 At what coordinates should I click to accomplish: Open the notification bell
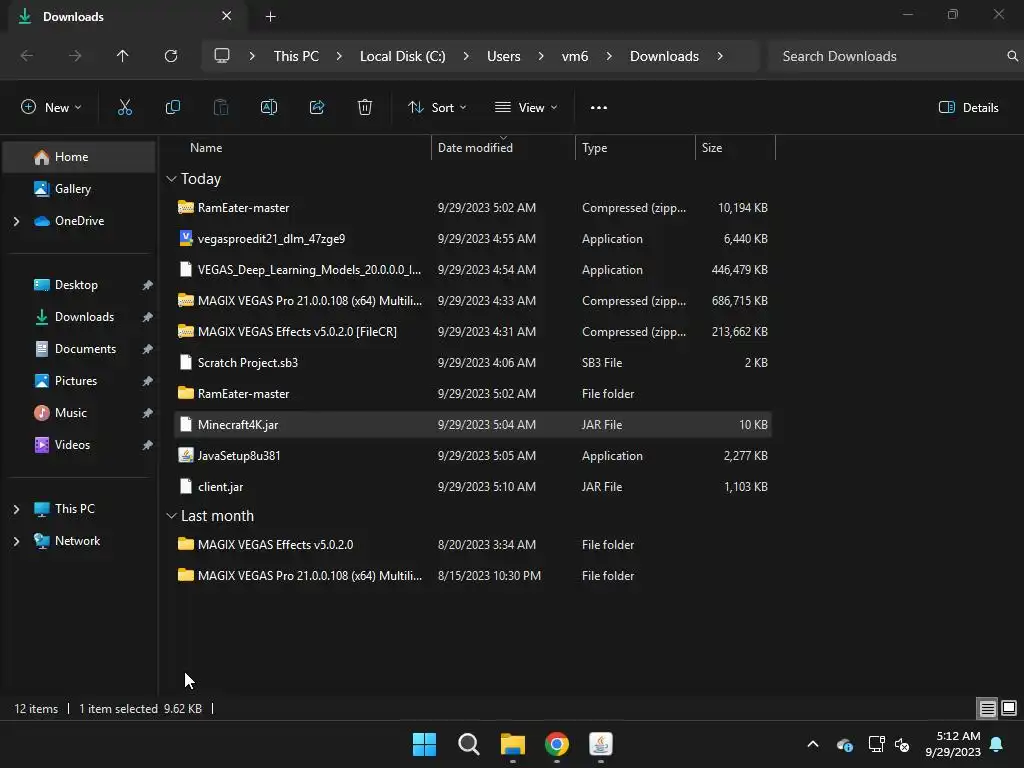pyautogui.click(x=997, y=744)
